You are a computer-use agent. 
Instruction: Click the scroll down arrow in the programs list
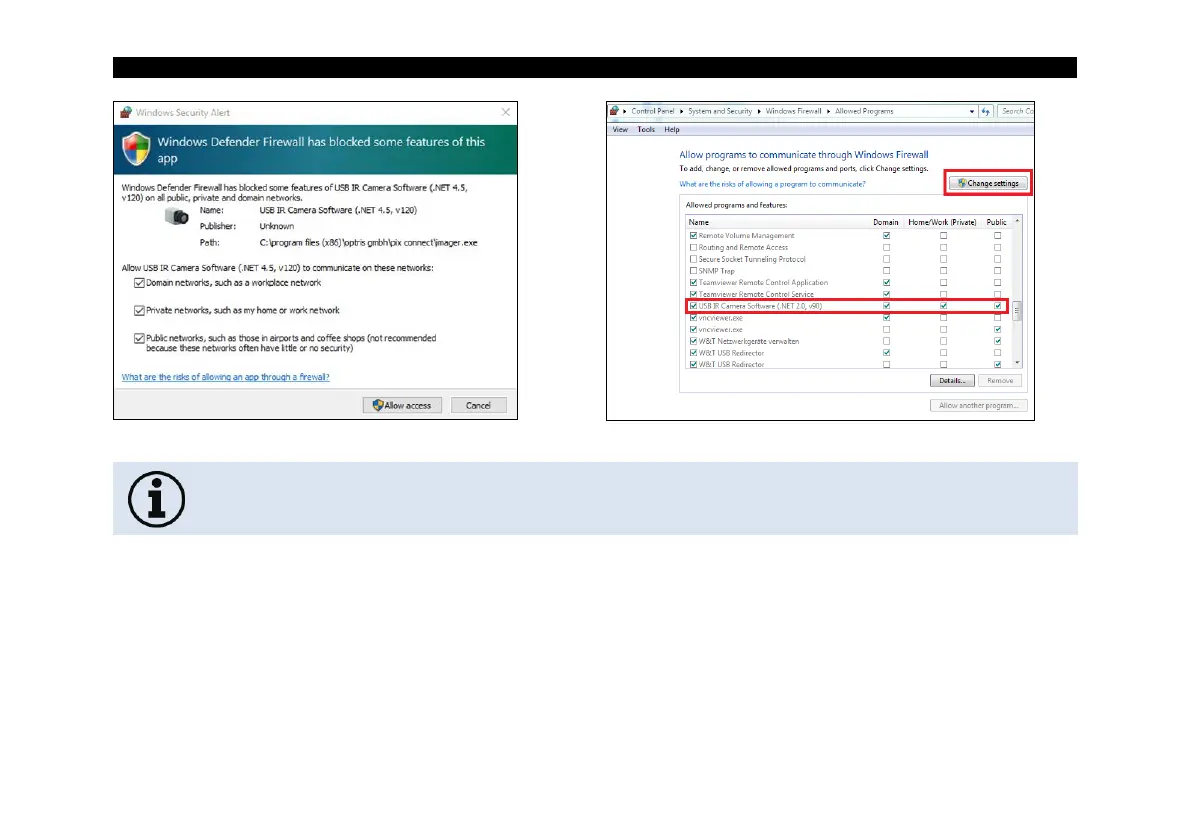tap(1018, 363)
